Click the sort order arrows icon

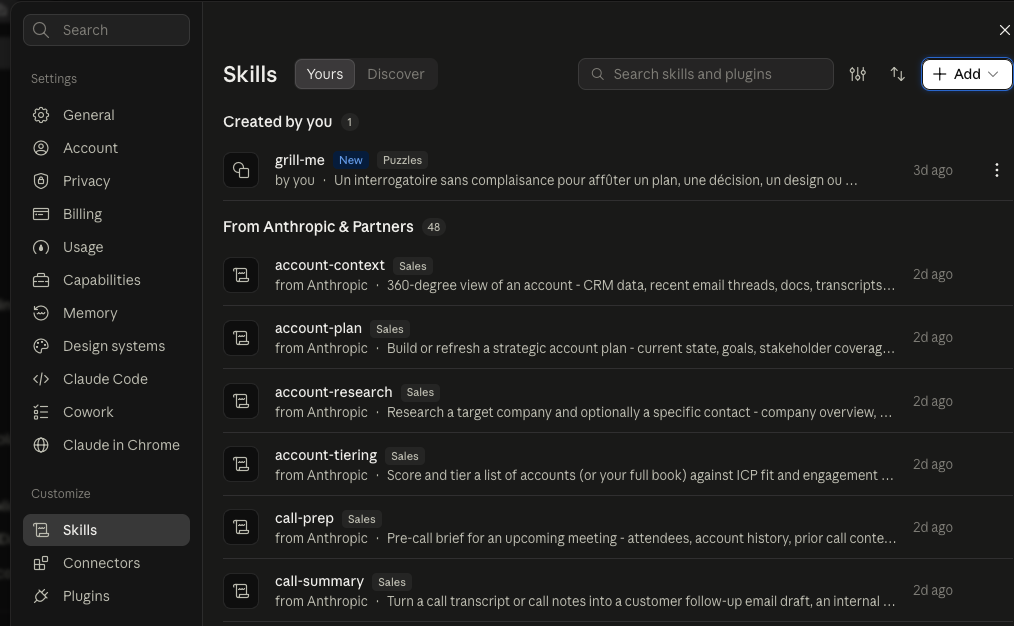coord(898,74)
